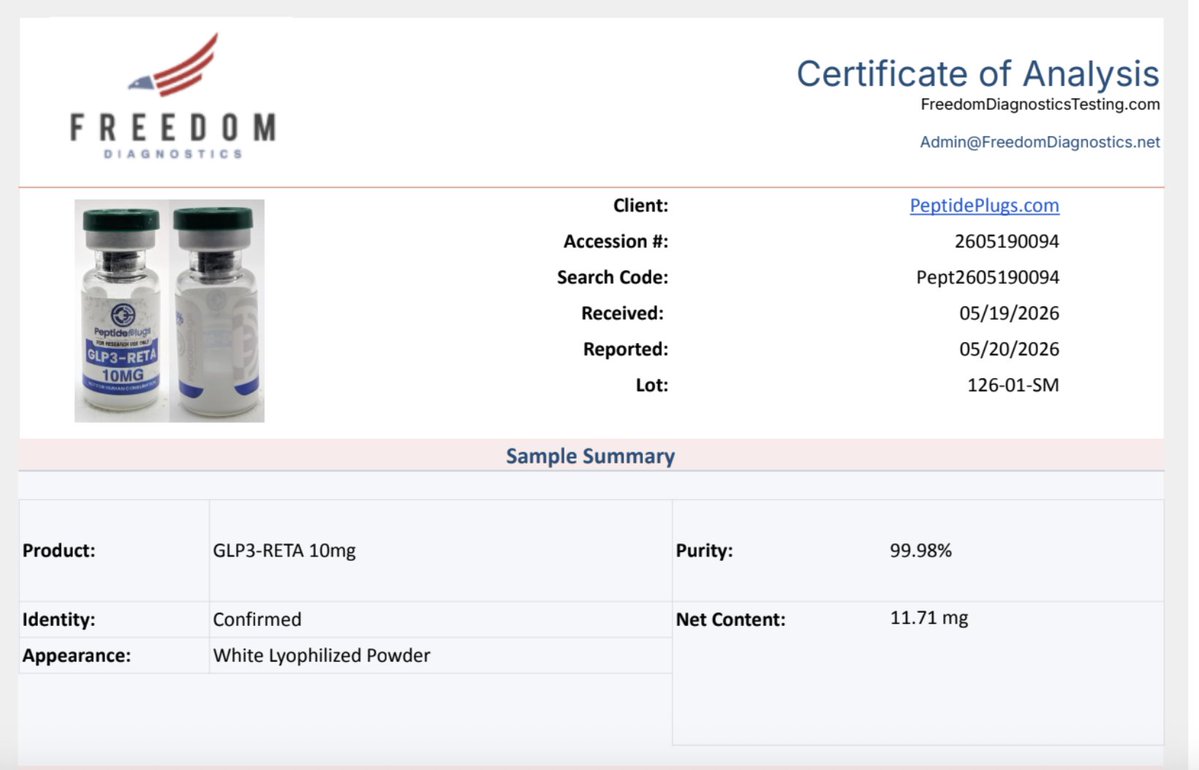Click the FreedomDiagnosticsTesting.com website text
Viewport: 1199px width, 770px height.
(1040, 105)
